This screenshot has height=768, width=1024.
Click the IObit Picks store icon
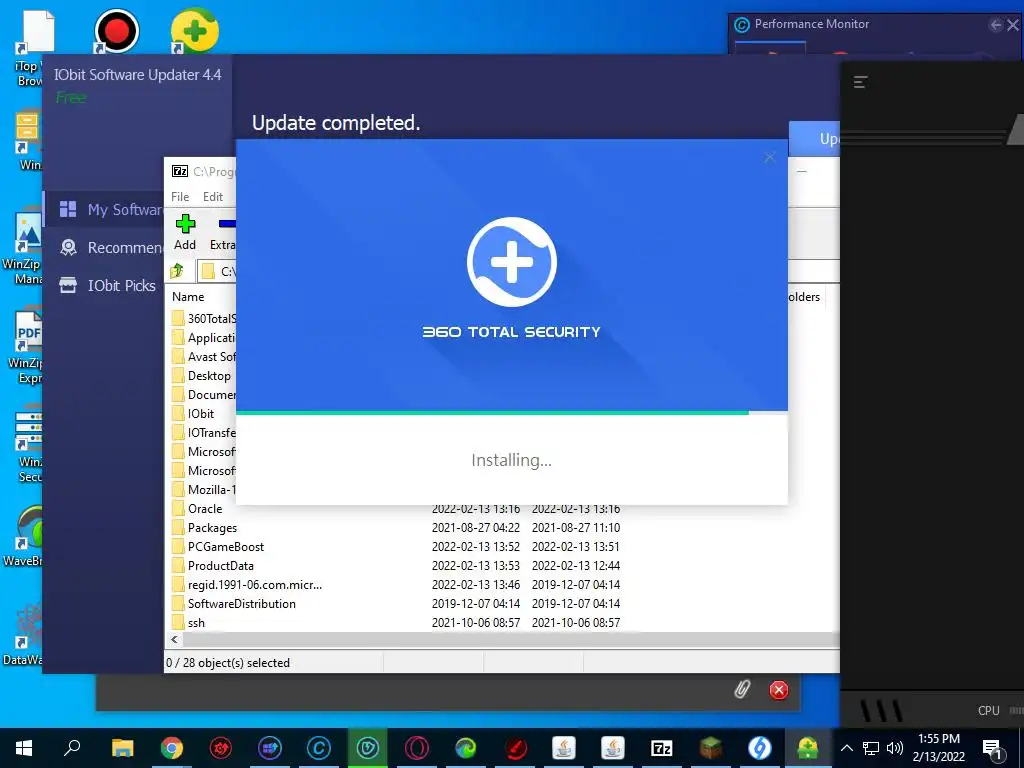(x=68, y=285)
